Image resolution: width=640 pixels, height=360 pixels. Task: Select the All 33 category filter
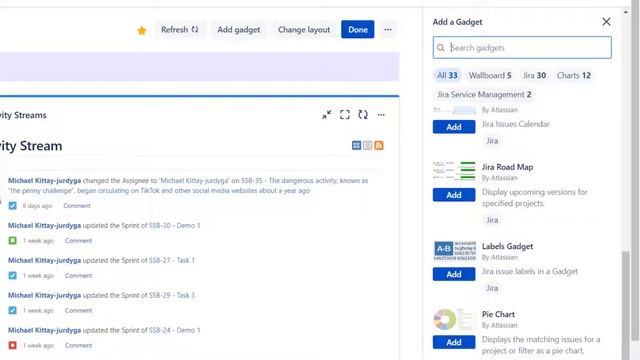(x=447, y=76)
